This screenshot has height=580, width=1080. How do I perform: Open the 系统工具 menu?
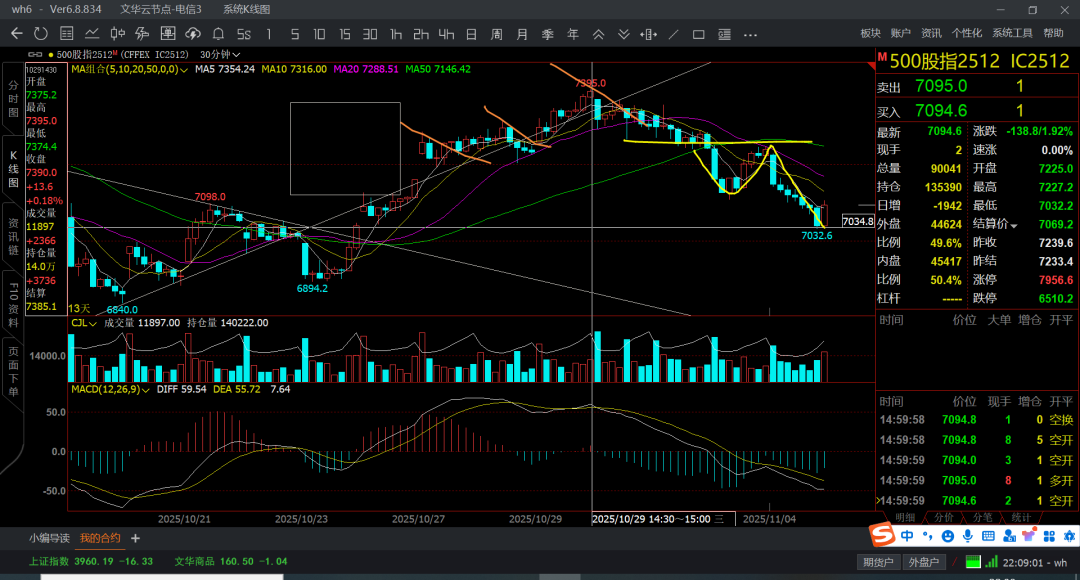coord(1011,33)
